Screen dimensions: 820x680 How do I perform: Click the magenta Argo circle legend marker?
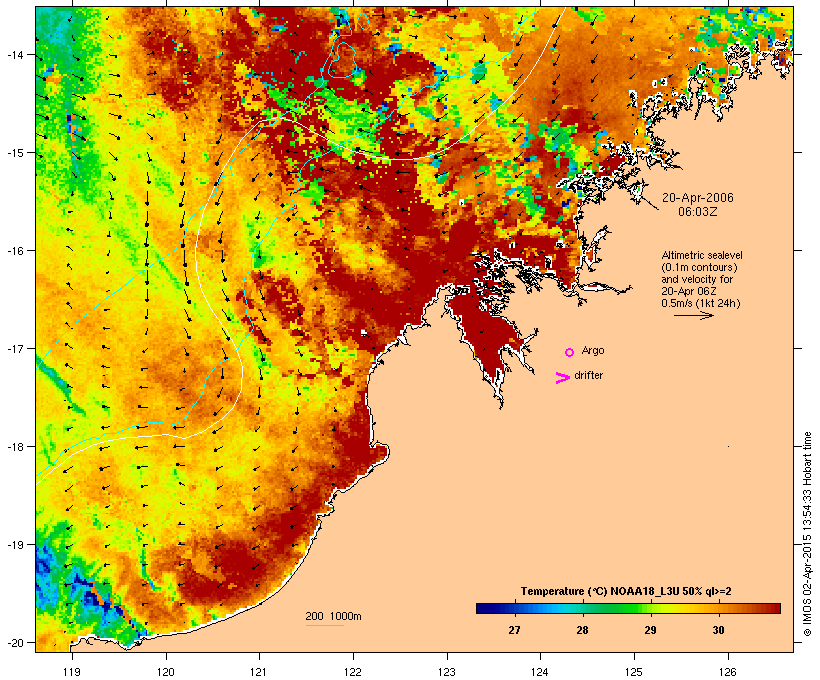point(570,352)
